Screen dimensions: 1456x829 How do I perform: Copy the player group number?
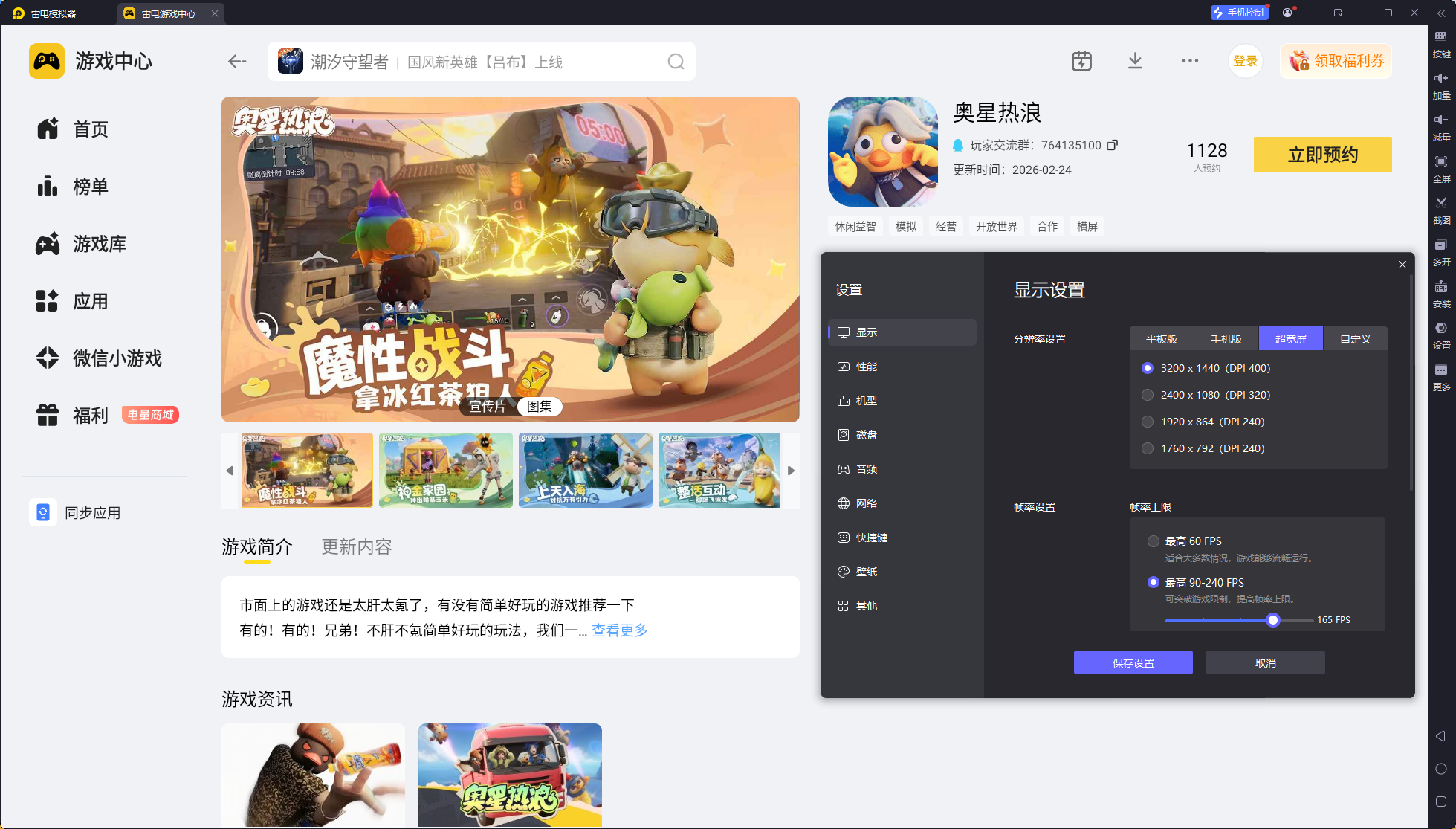1112,145
